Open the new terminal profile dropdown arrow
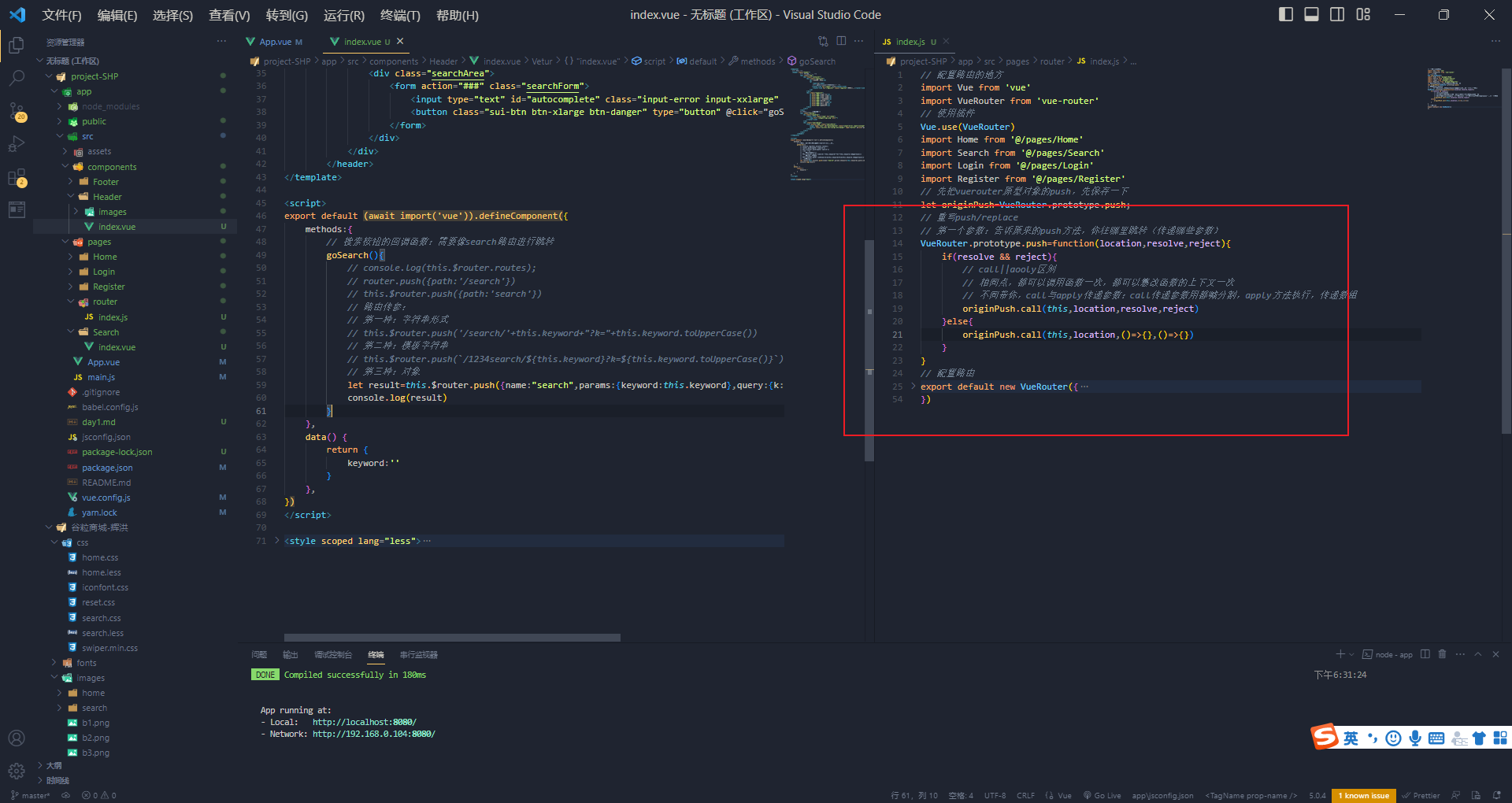1512x803 pixels. click(x=1351, y=654)
